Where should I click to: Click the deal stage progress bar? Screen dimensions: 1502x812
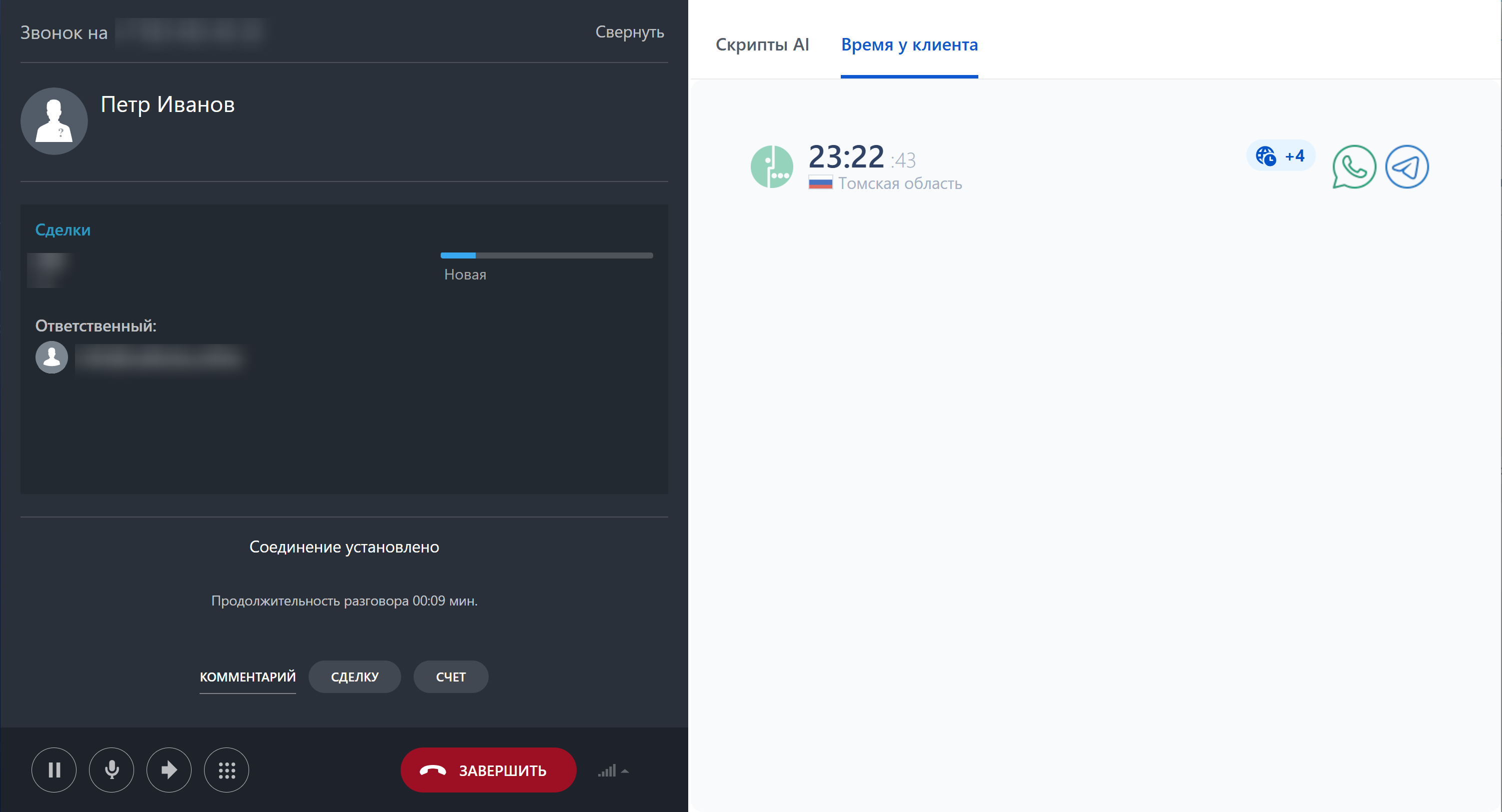(546, 255)
